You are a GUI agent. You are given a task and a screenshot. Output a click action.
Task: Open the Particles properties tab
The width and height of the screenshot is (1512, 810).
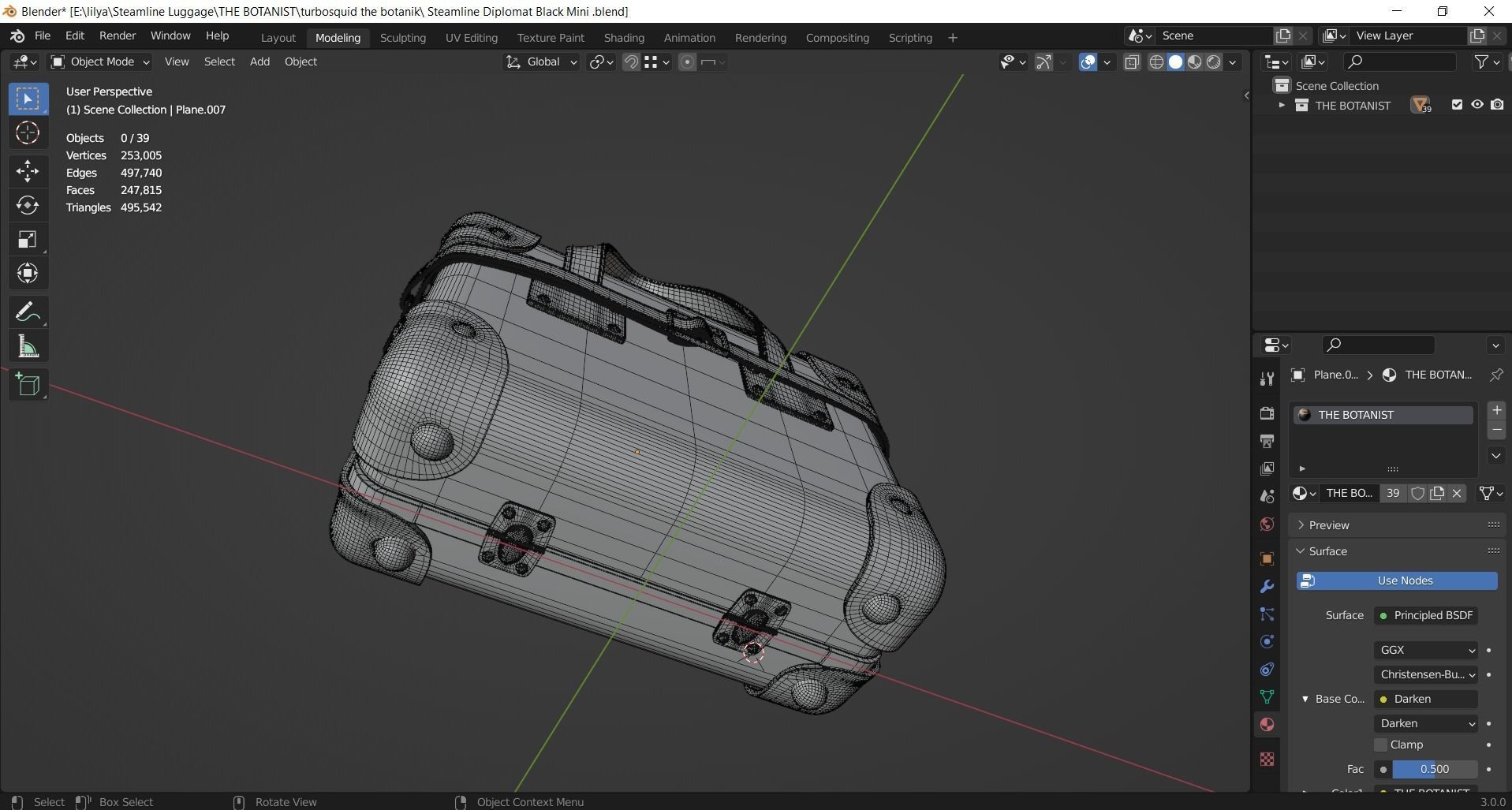pos(1267,614)
